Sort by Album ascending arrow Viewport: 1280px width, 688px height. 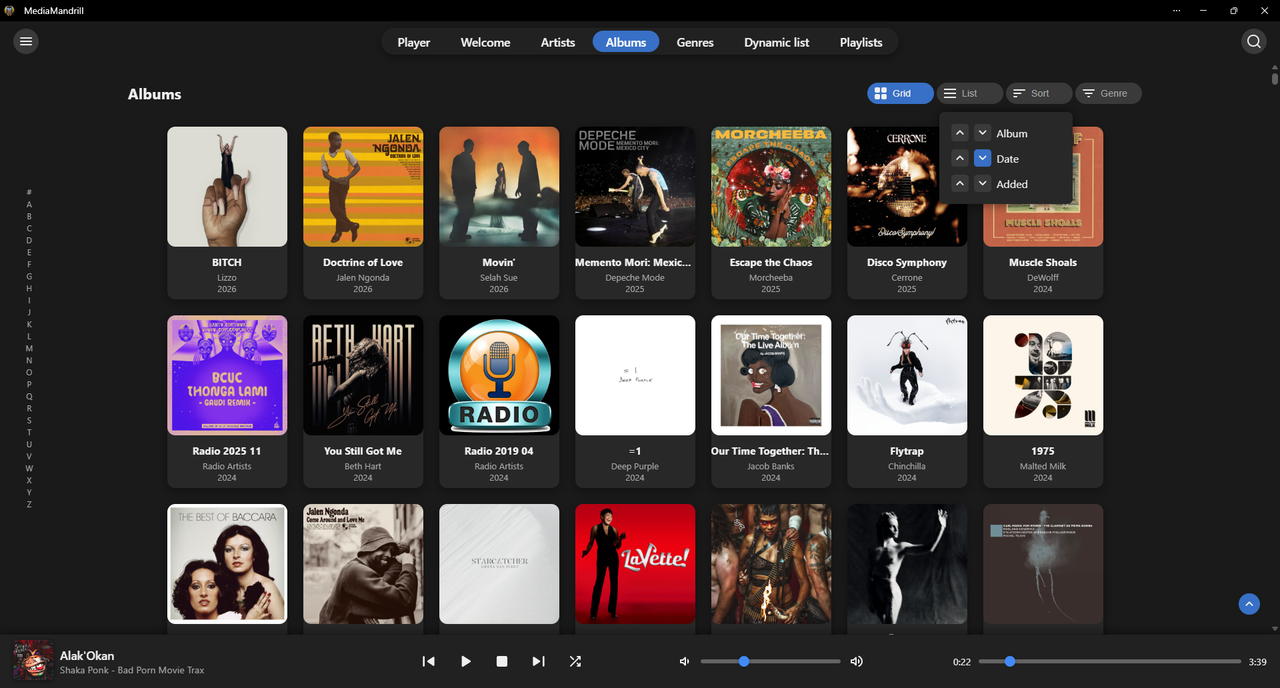pyautogui.click(x=959, y=133)
